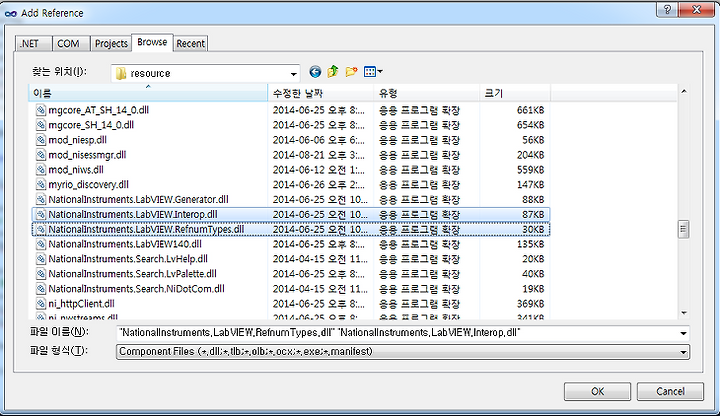Click the 661KB size cell

[530, 110]
